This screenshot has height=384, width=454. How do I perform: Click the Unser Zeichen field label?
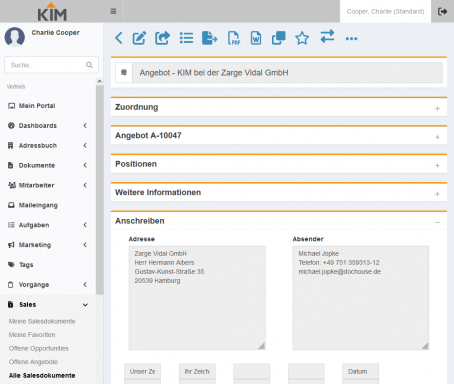coord(142,371)
